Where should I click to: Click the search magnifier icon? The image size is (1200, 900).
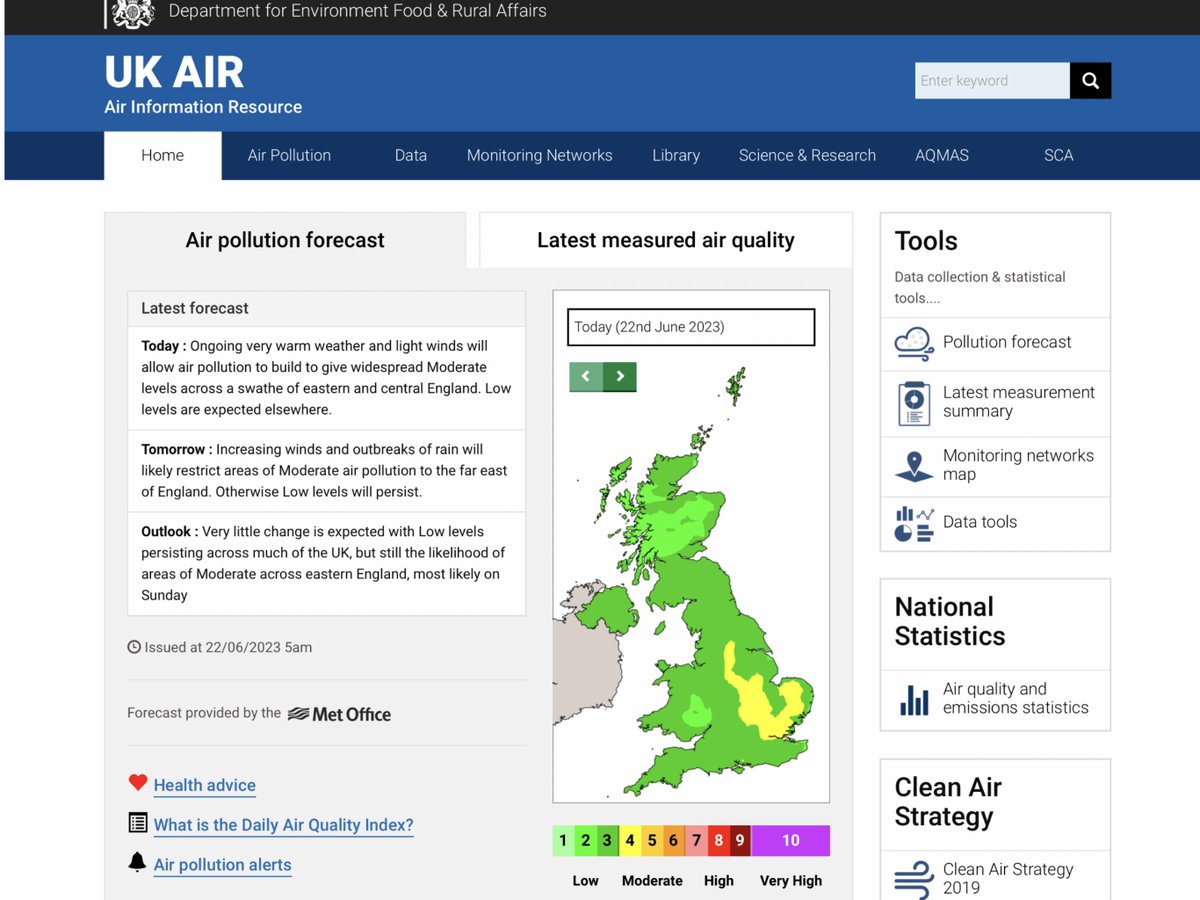click(x=1090, y=81)
